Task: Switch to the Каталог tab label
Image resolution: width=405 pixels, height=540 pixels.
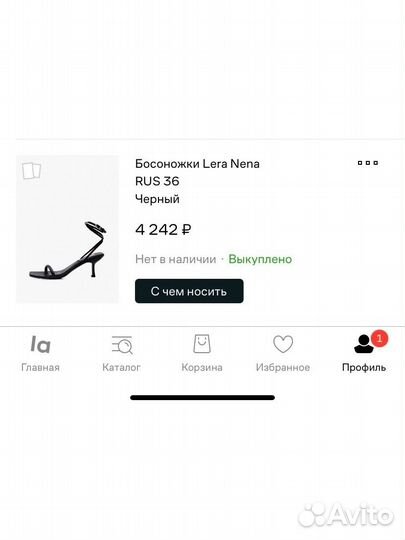Action: coord(122,367)
